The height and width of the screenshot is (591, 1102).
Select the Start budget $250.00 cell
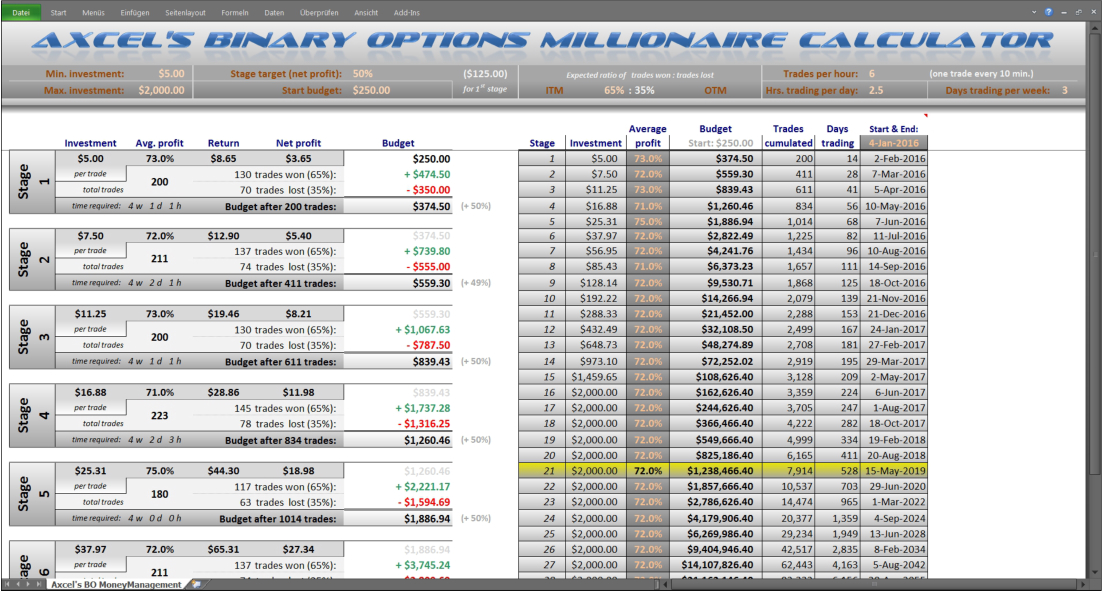372,90
